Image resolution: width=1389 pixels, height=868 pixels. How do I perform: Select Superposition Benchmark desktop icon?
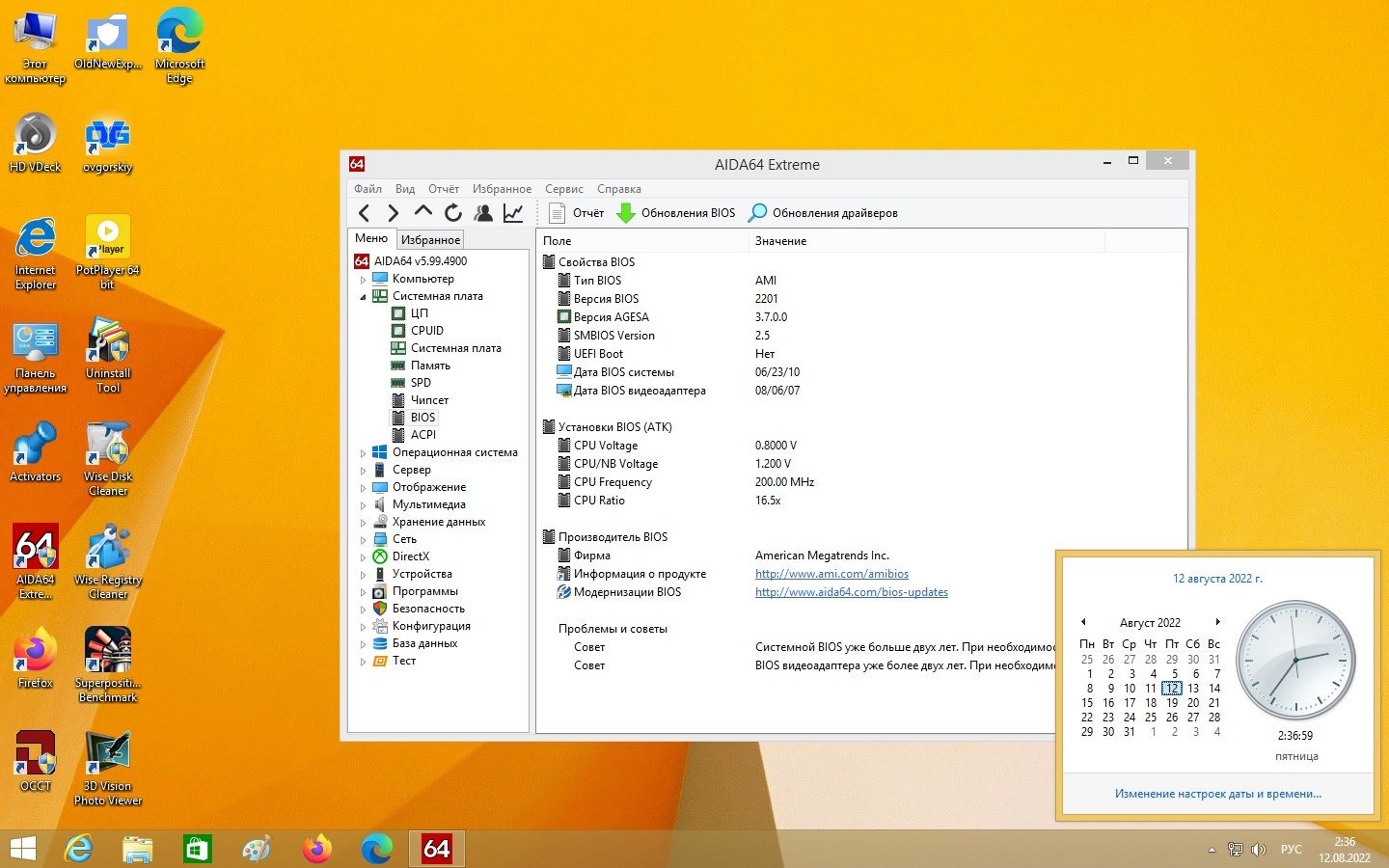[x=107, y=665]
